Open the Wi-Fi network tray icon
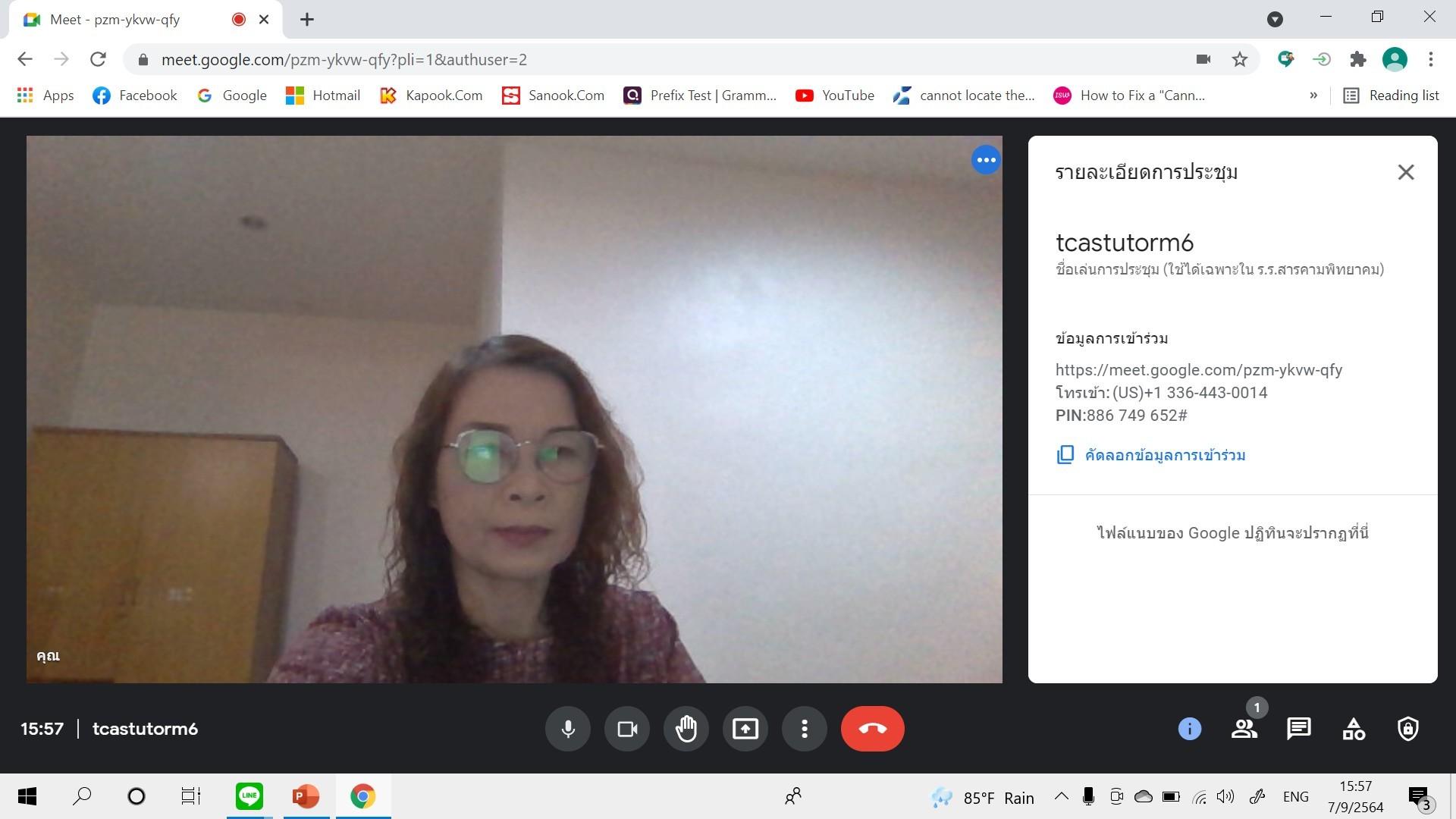The image size is (1456, 819). pos(1199,796)
